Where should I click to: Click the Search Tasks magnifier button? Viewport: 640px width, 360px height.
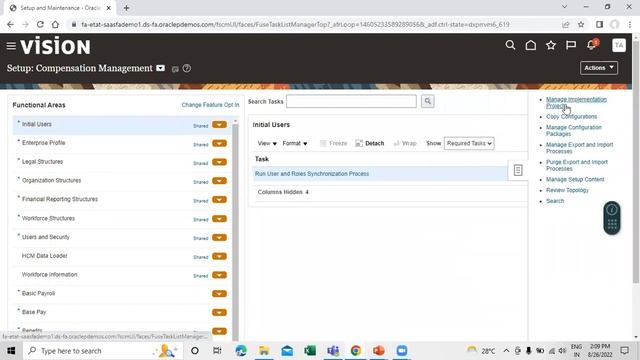coord(428,101)
